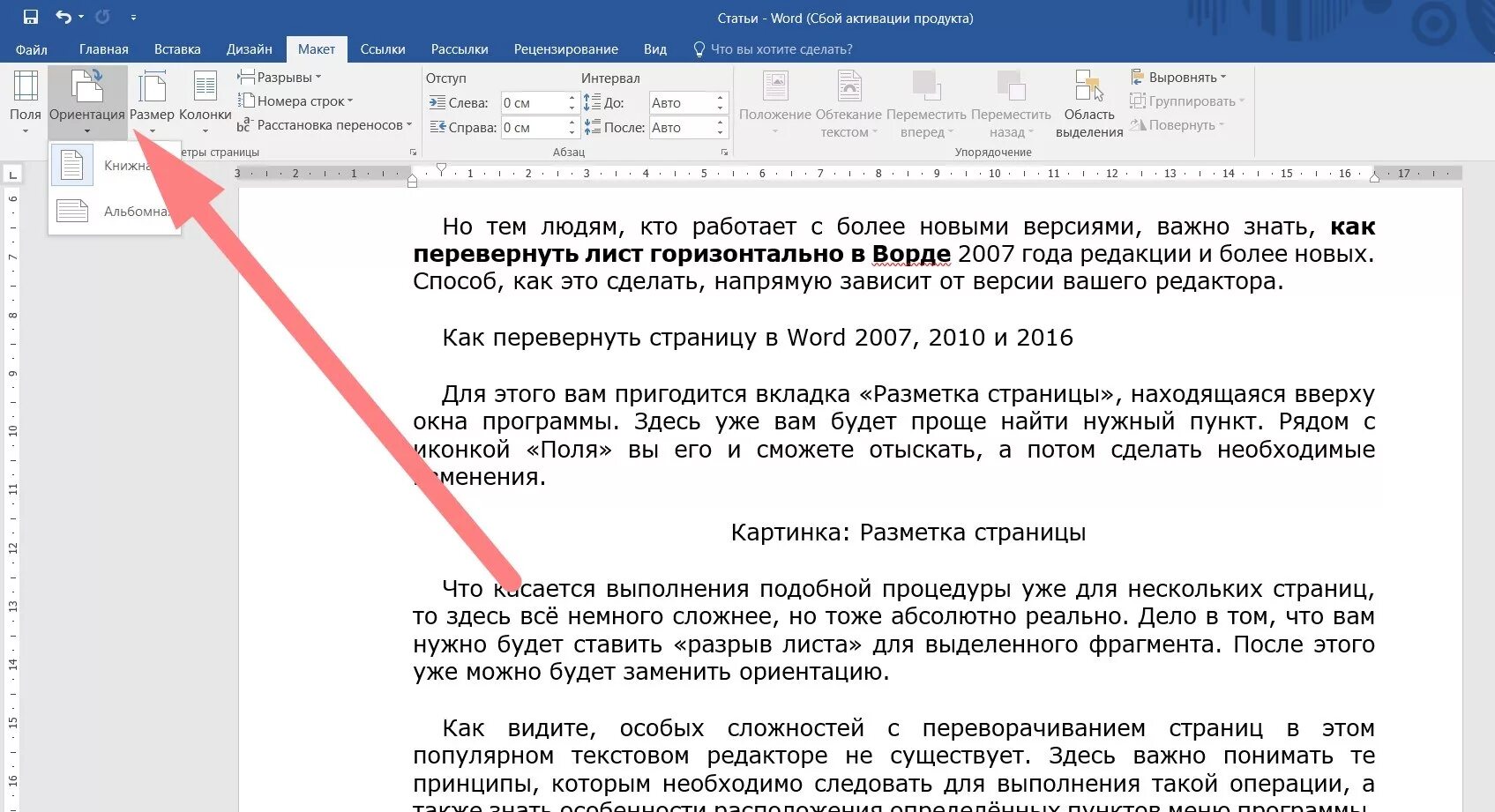Open the undo history dropdown arrow
Viewport: 1495px width, 812px height.
(x=81, y=17)
